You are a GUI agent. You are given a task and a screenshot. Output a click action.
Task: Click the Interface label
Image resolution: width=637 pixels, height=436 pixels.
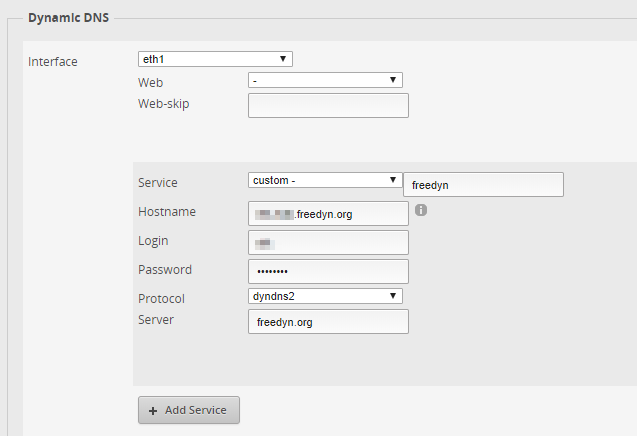(53, 62)
